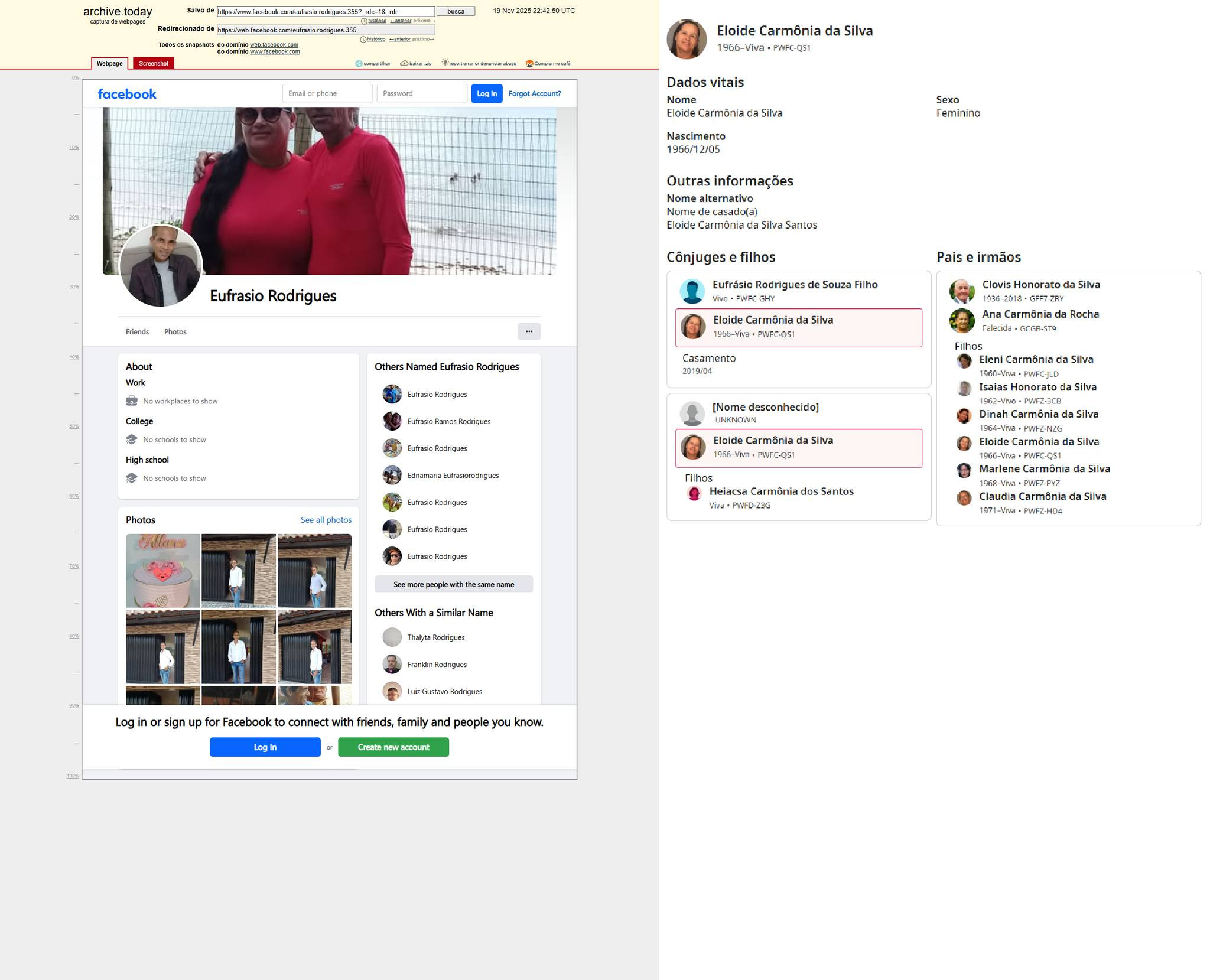
Task: Click the Forgot Account? link
Action: [x=534, y=93]
